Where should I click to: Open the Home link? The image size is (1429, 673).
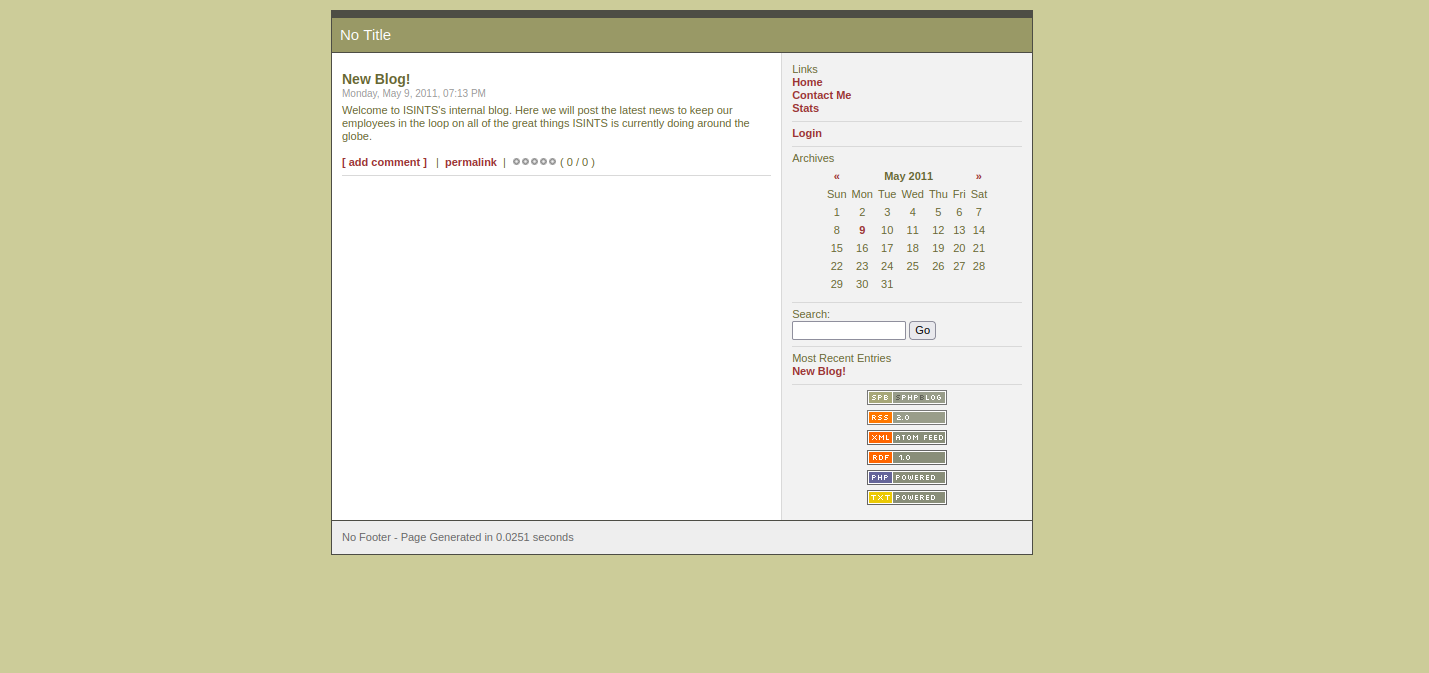coord(807,82)
